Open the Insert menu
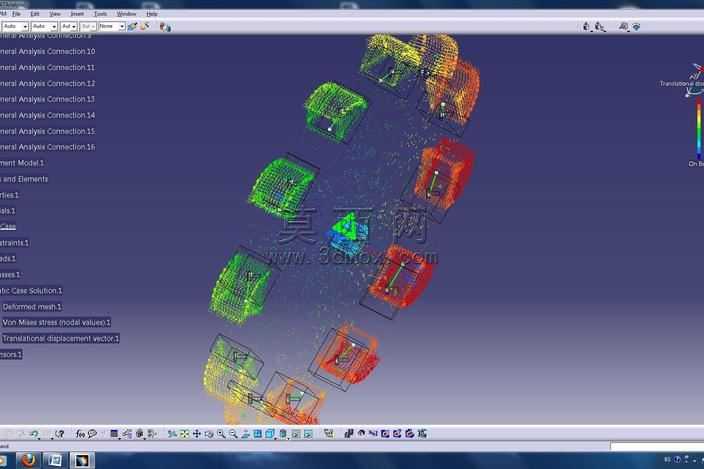 coord(77,14)
